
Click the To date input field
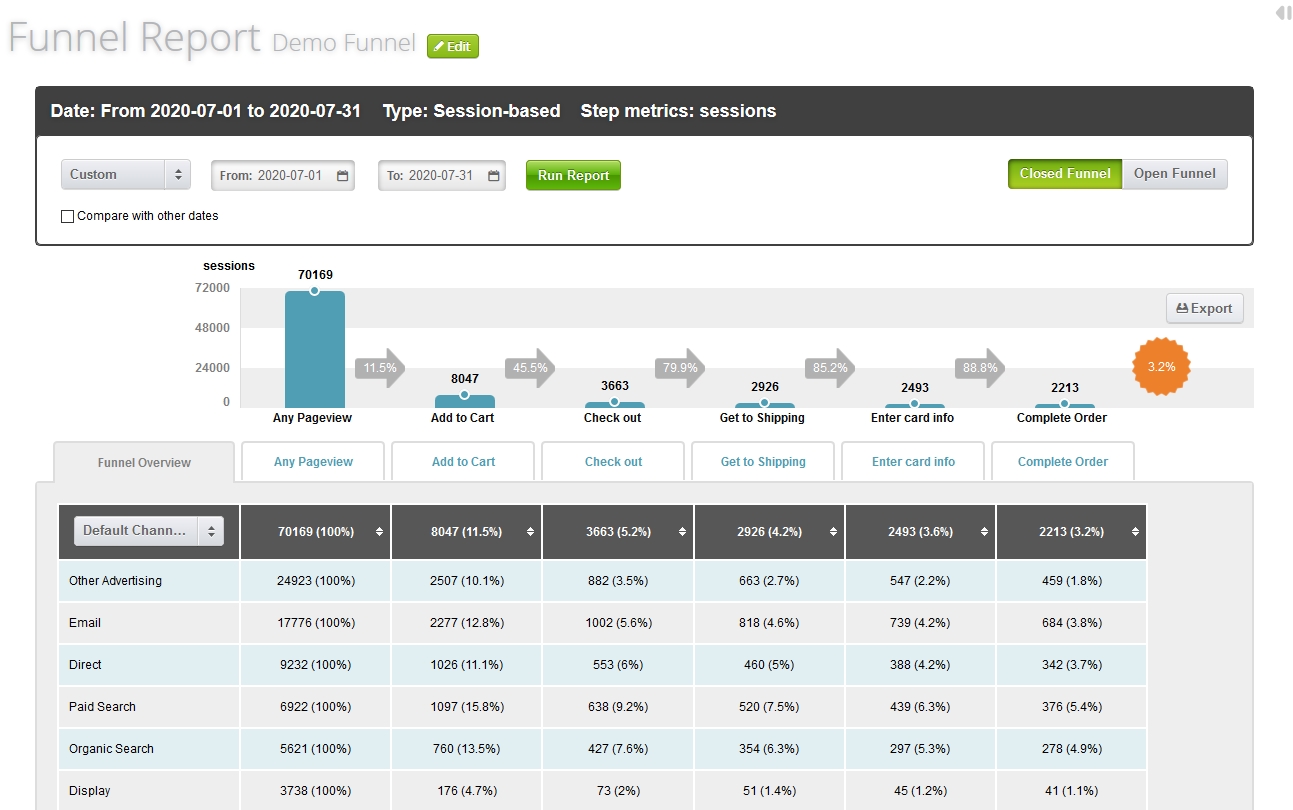click(442, 176)
